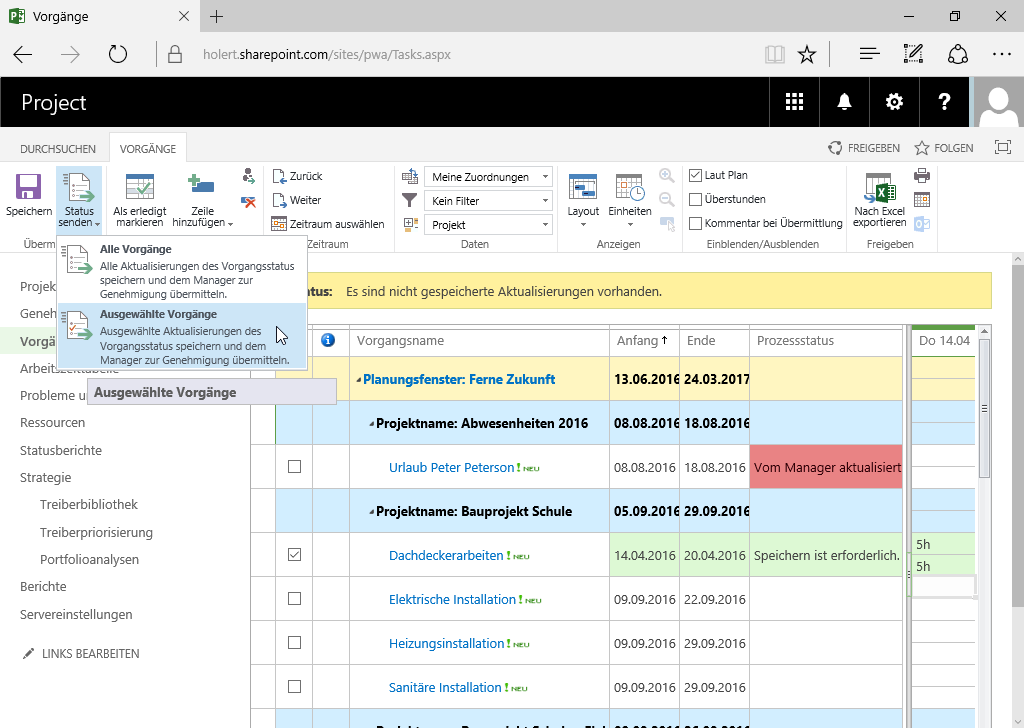The height and width of the screenshot is (728, 1024).
Task: Open the Elektrische Installation task link
Action: 452,599
